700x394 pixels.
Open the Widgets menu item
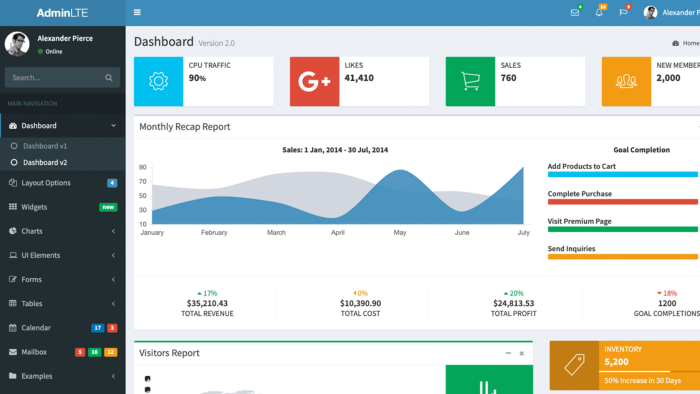pos(62,207)
